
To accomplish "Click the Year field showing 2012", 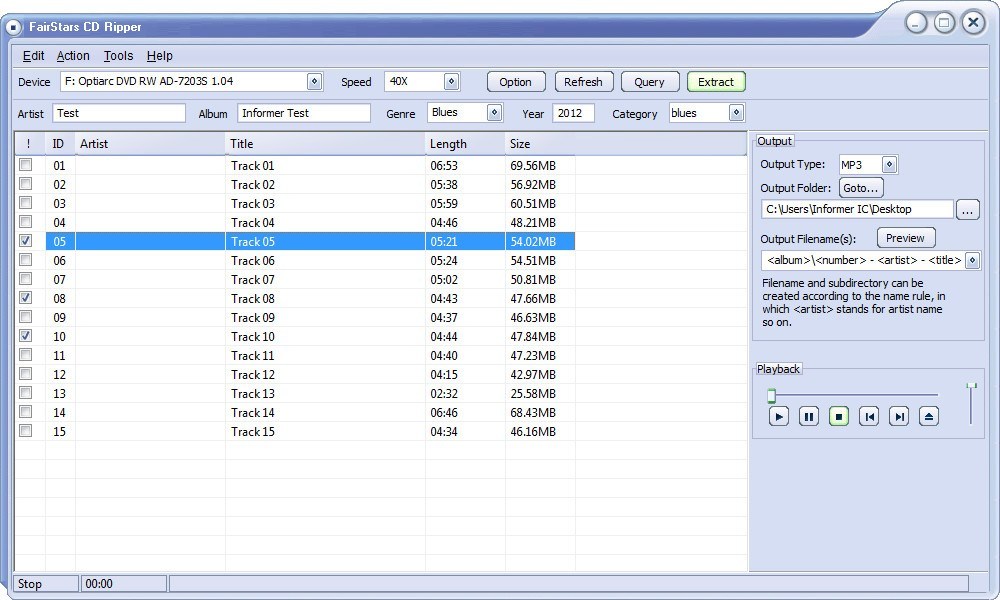I will (x=573, y=113).
